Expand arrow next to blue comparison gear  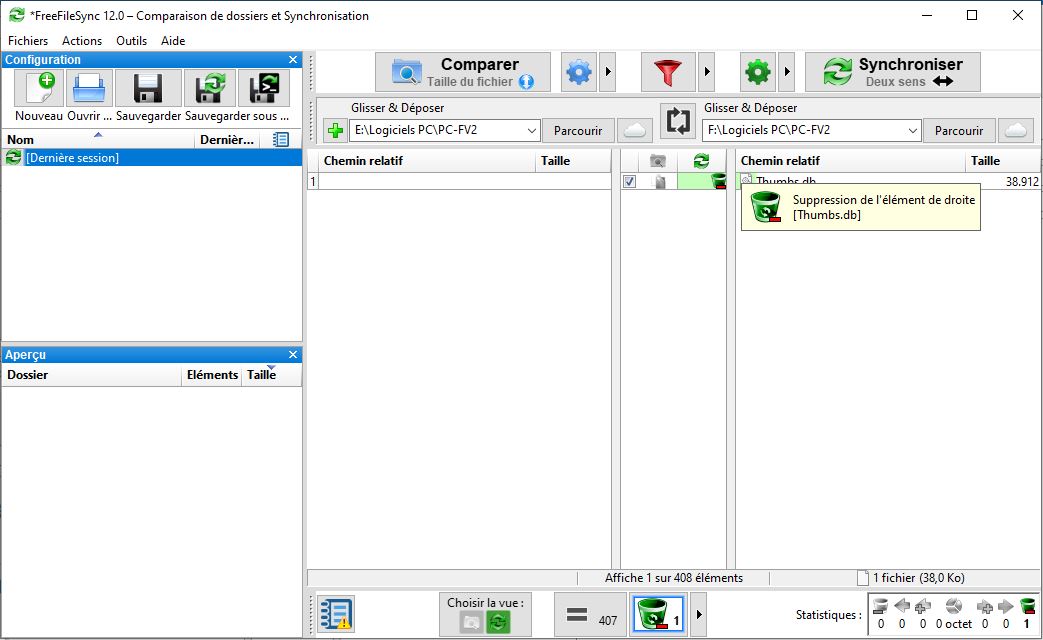[608, 72]
